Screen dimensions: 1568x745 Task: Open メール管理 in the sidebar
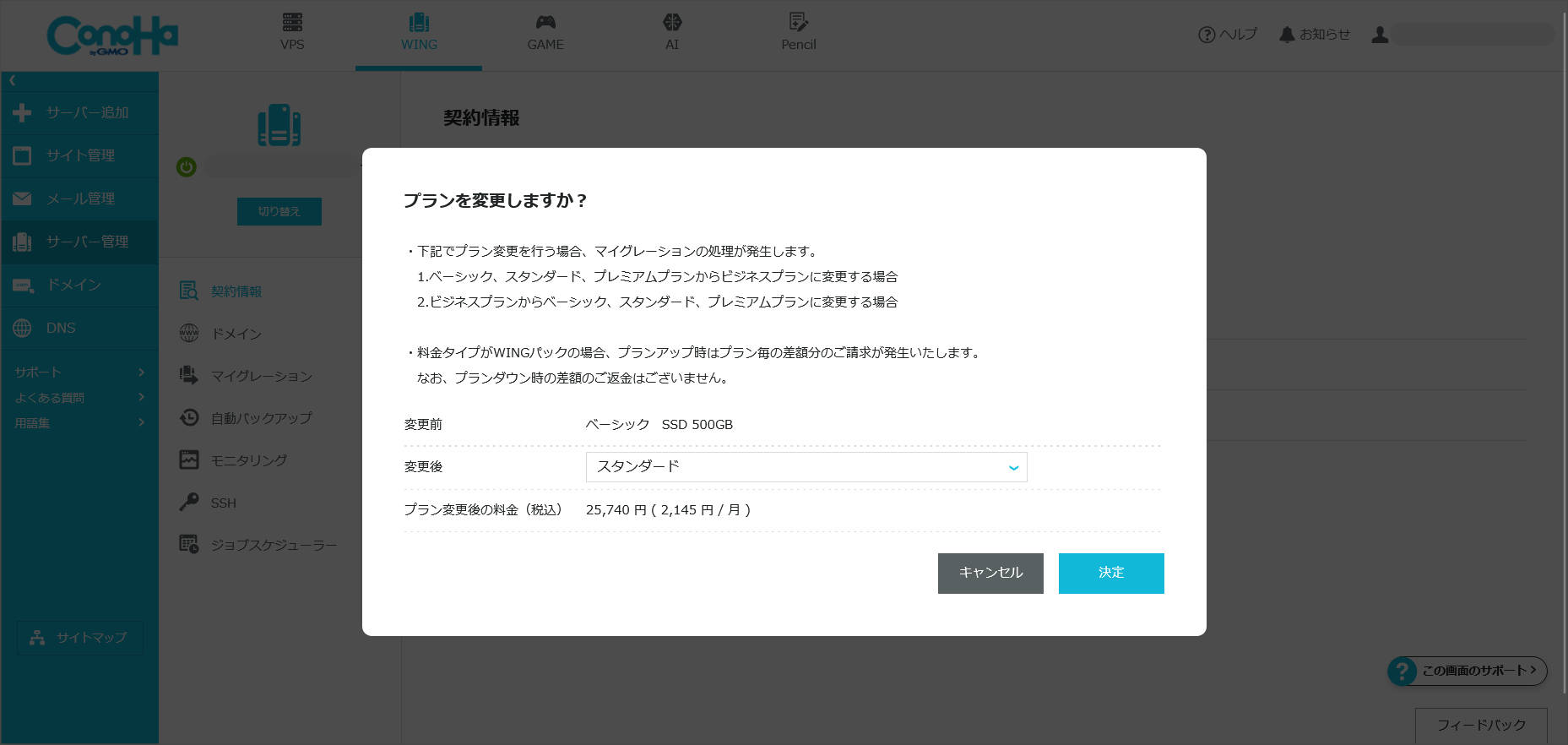click(x=79, y=199)
